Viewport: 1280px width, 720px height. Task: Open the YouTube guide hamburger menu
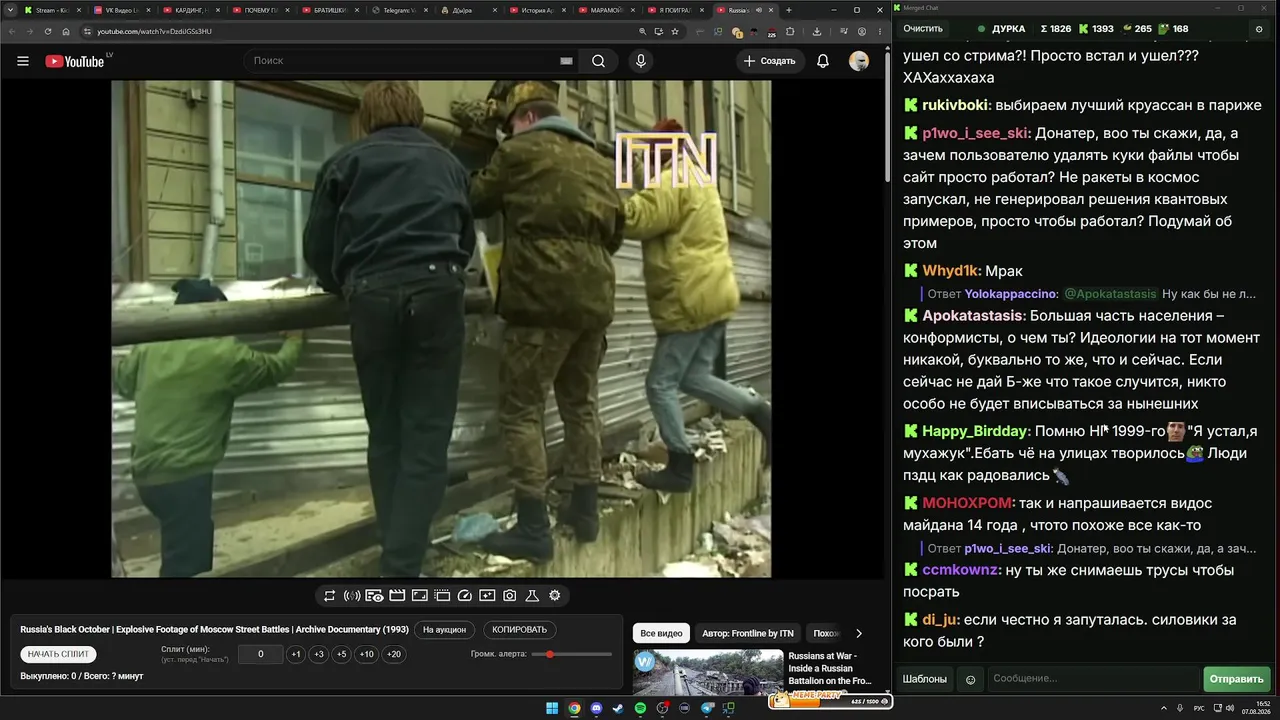pyautogui.click(x=23, y=61)
